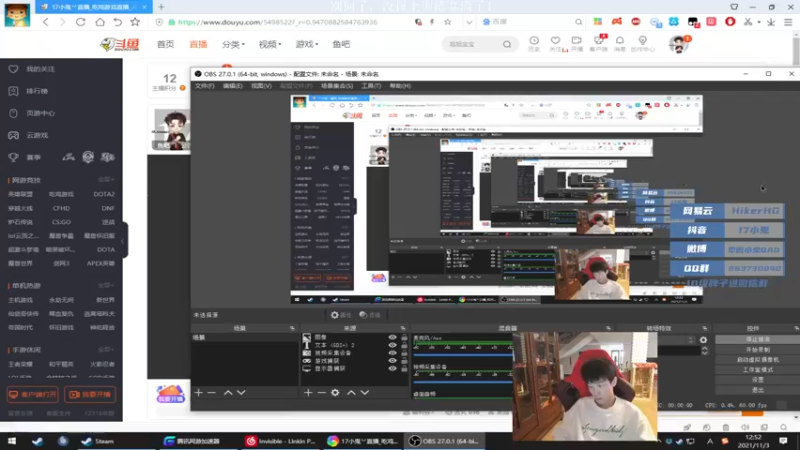Adjust 视频采集设备 volume slider in mixer
The image size is (800, 450).
point(463,381)
